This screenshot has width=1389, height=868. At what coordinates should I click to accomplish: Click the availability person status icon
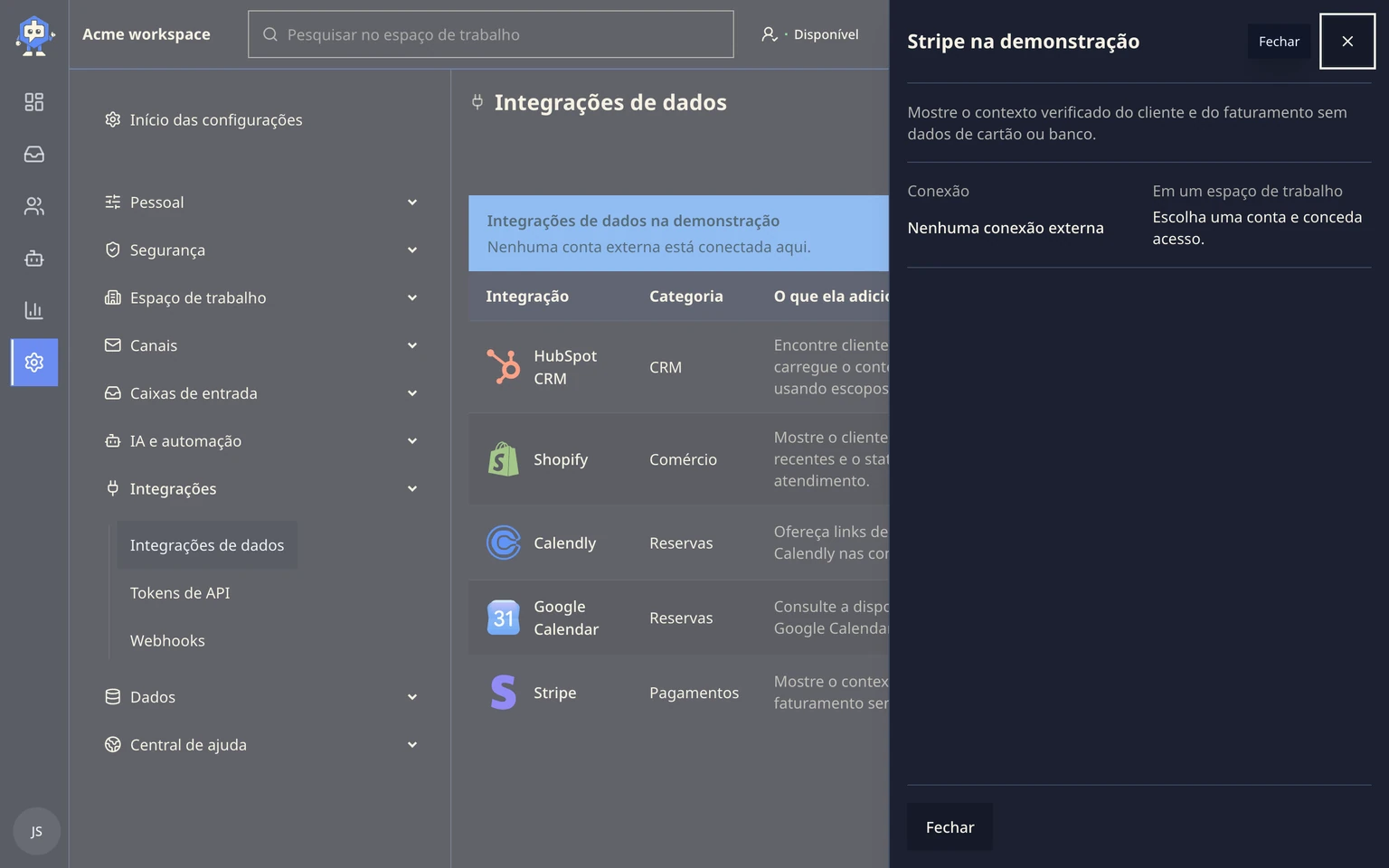770,34
